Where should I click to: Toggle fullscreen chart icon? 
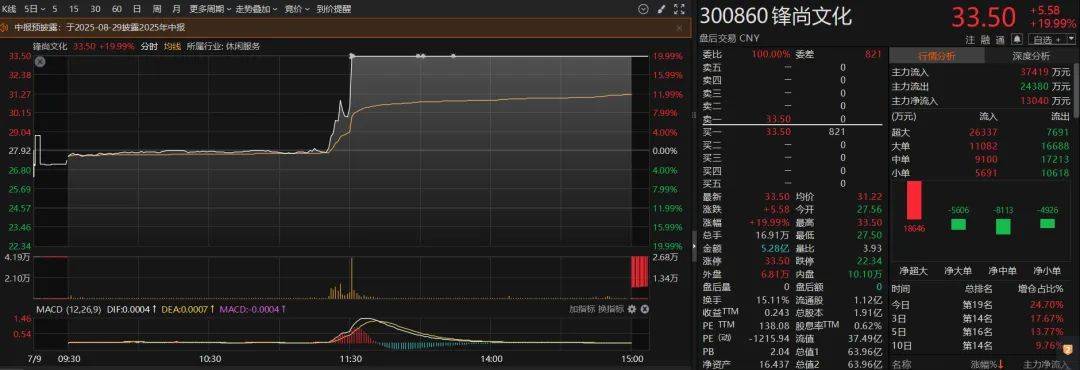[680, 9]
